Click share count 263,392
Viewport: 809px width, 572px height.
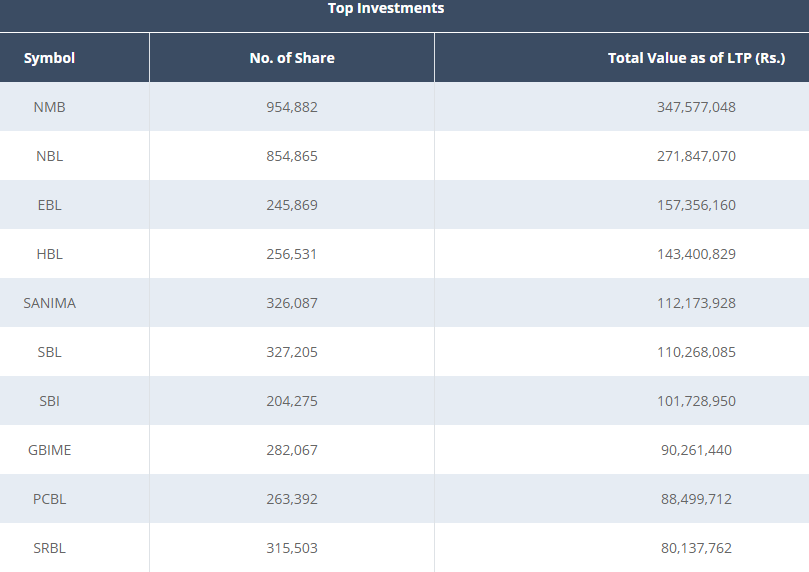292,499
